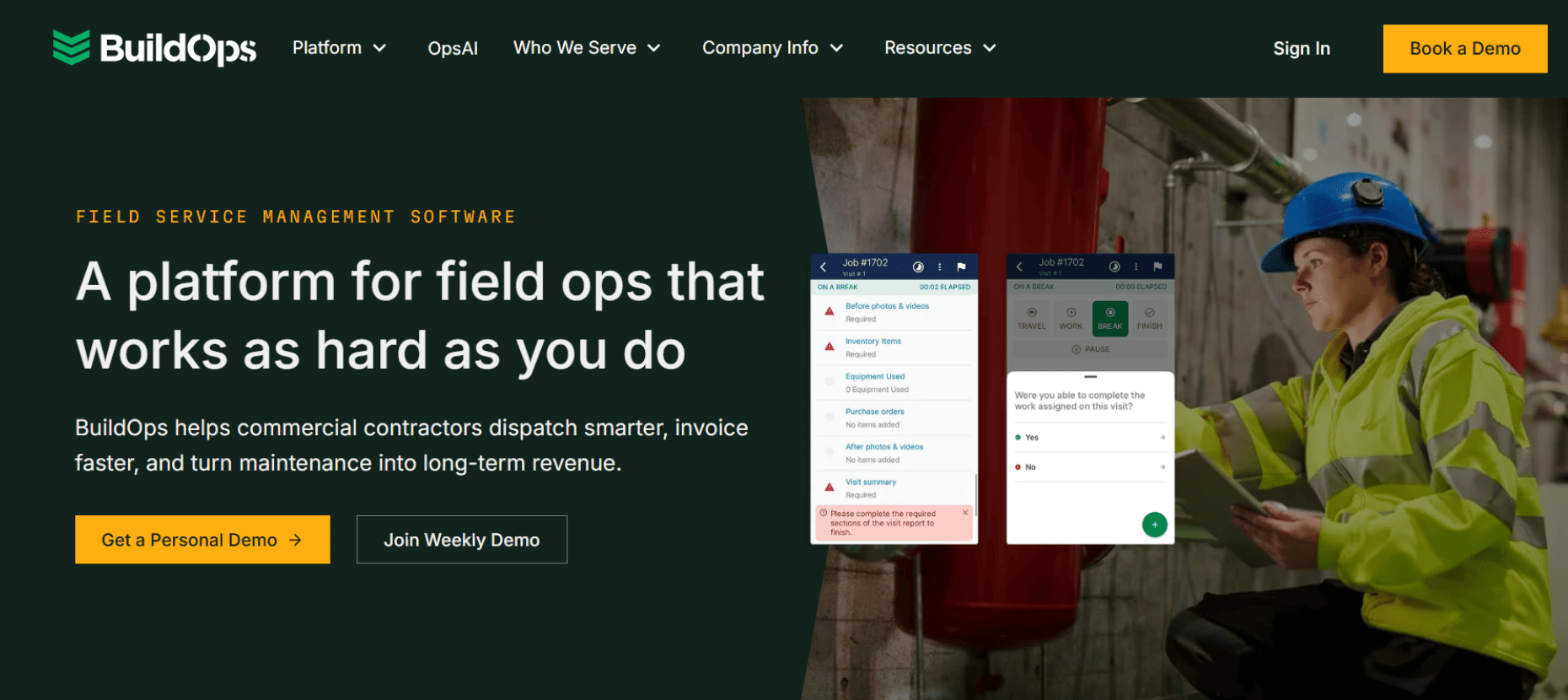Viewport: 1568px width, 700px height.
Task: Click the PAUSE button
Action: (x=1091, y=349)
